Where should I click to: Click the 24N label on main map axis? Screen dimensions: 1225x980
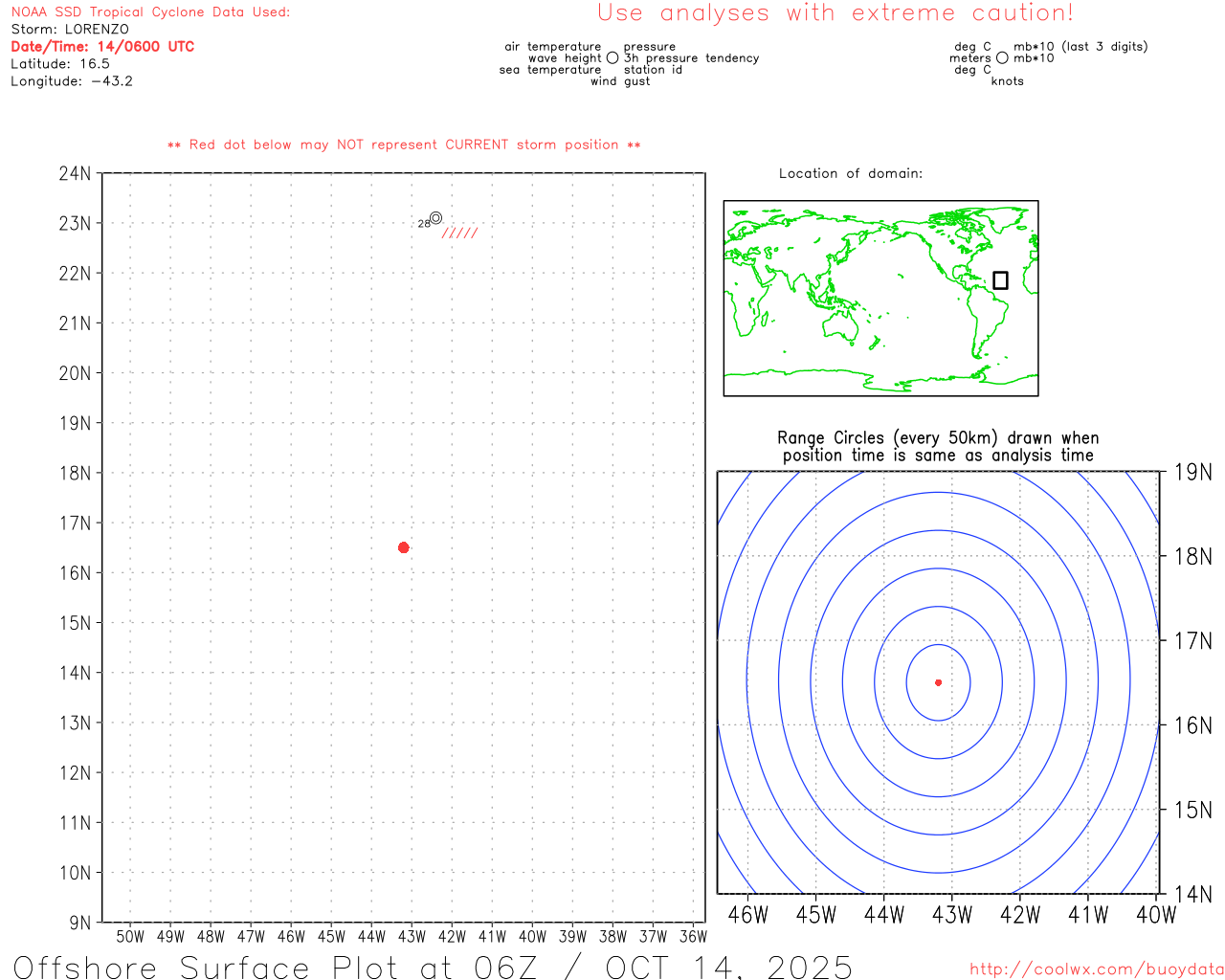pyautogui.click(x=75, y=174)
